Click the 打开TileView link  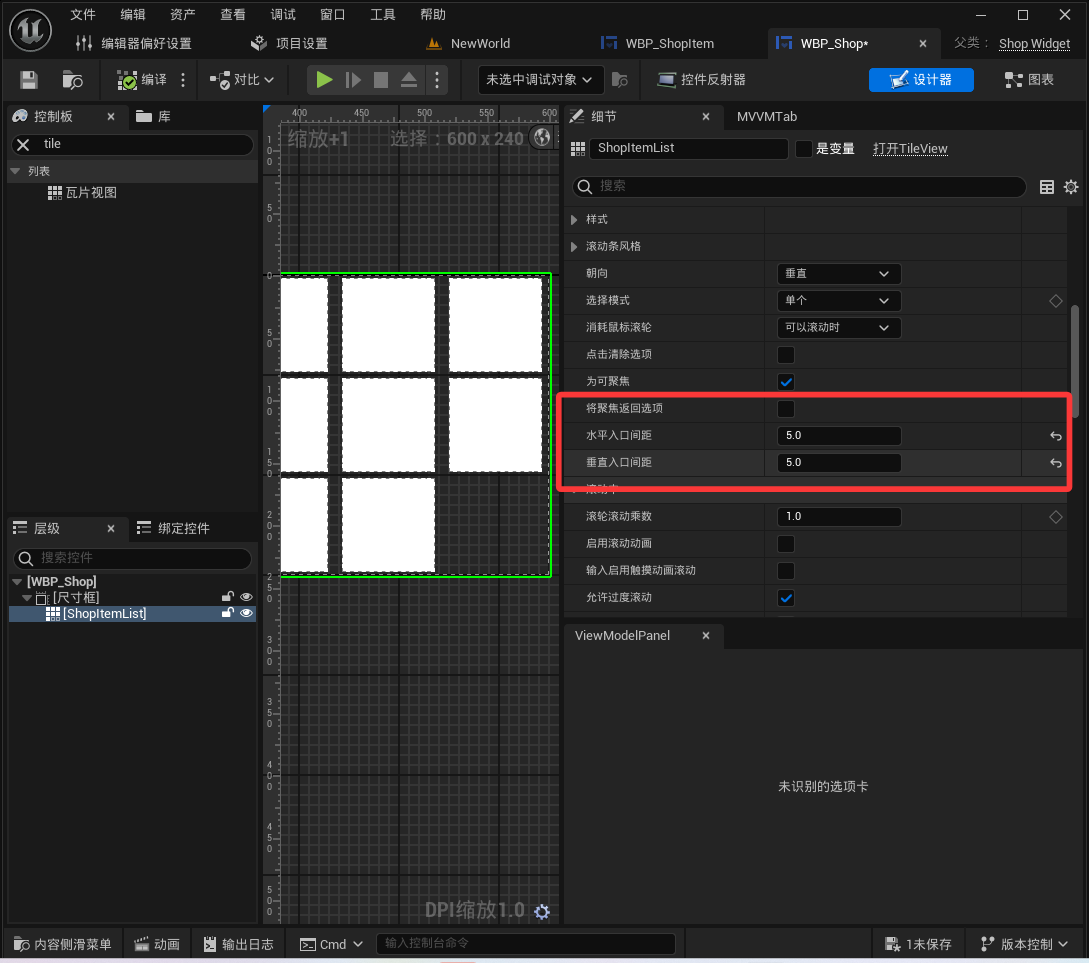[910, 149]
